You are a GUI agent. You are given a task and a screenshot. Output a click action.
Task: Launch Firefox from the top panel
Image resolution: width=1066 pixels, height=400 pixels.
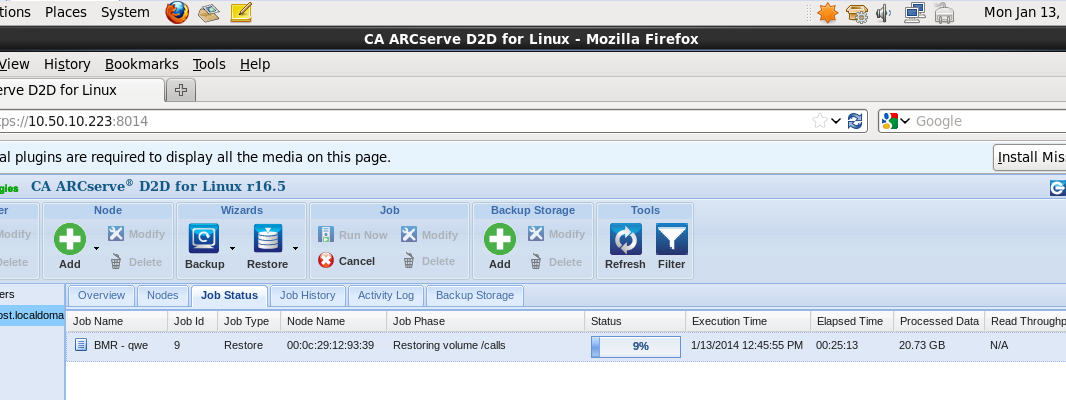coord(177,12)
